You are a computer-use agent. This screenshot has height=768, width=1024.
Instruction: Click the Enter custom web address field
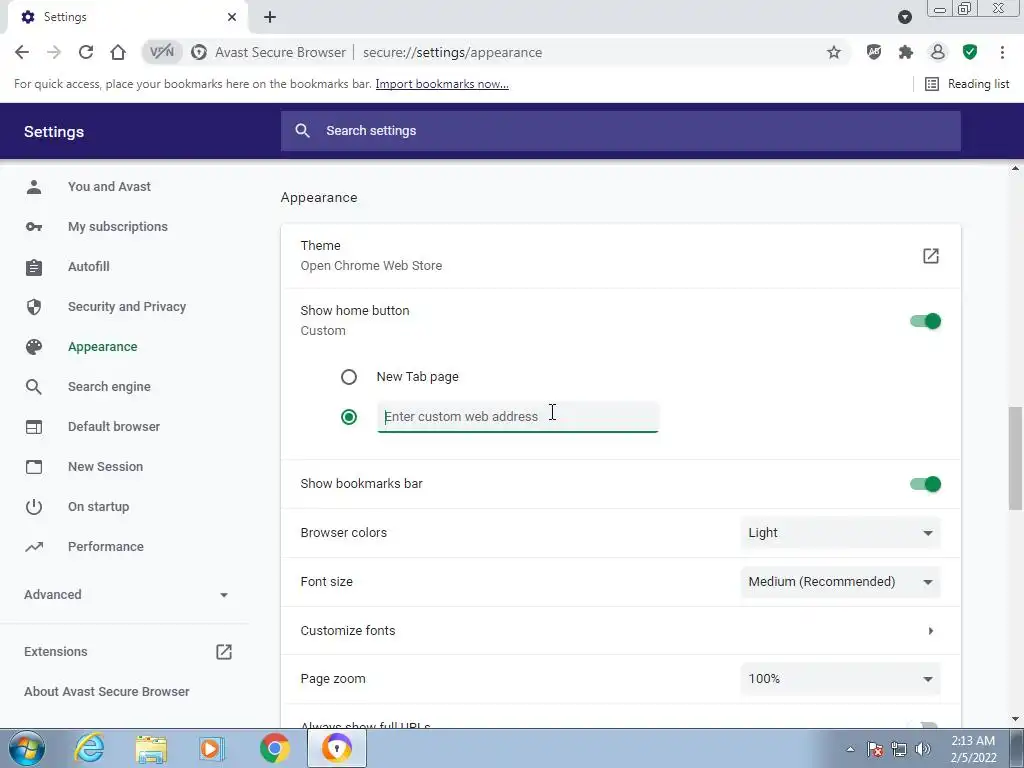pyautogui.click(x=518, y=417)
